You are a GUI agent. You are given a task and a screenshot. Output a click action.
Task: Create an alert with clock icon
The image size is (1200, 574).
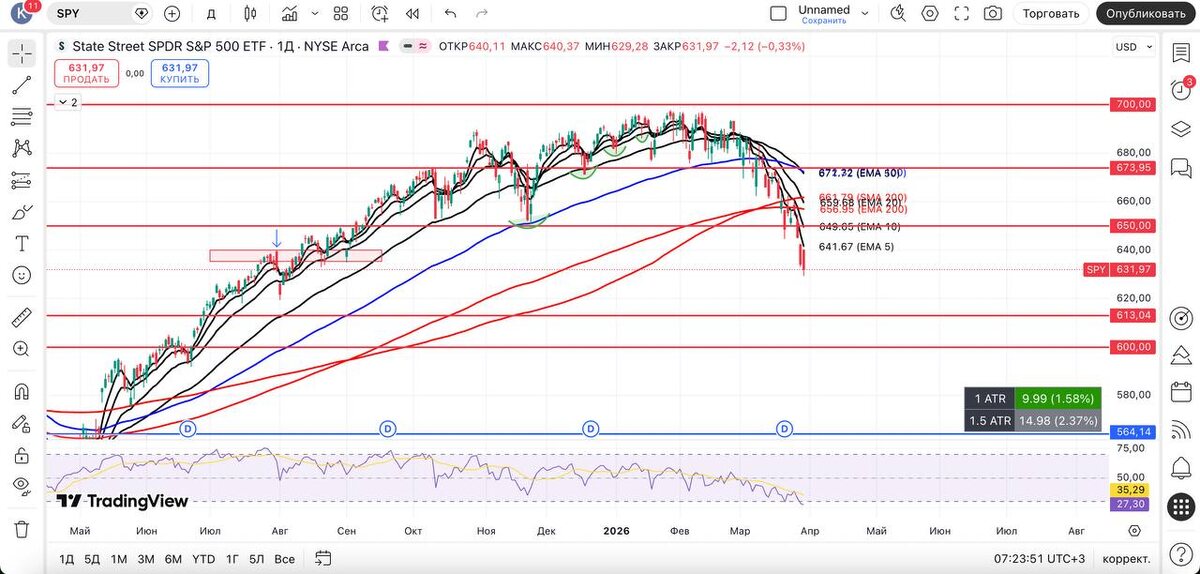(380, 14)
